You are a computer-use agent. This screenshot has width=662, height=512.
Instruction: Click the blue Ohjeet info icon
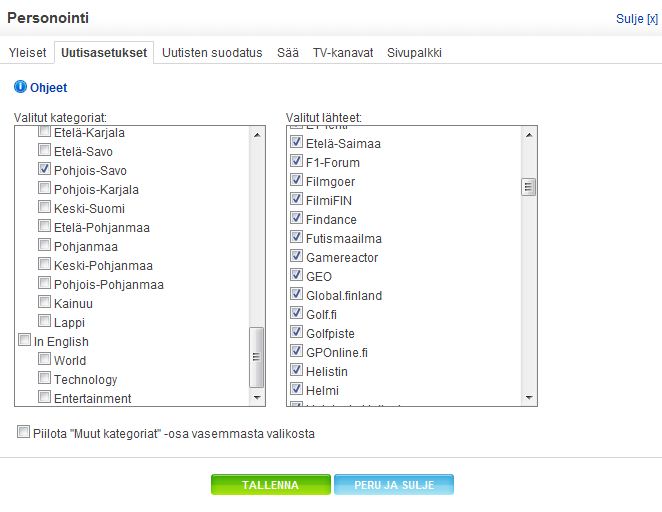point(20,88)
